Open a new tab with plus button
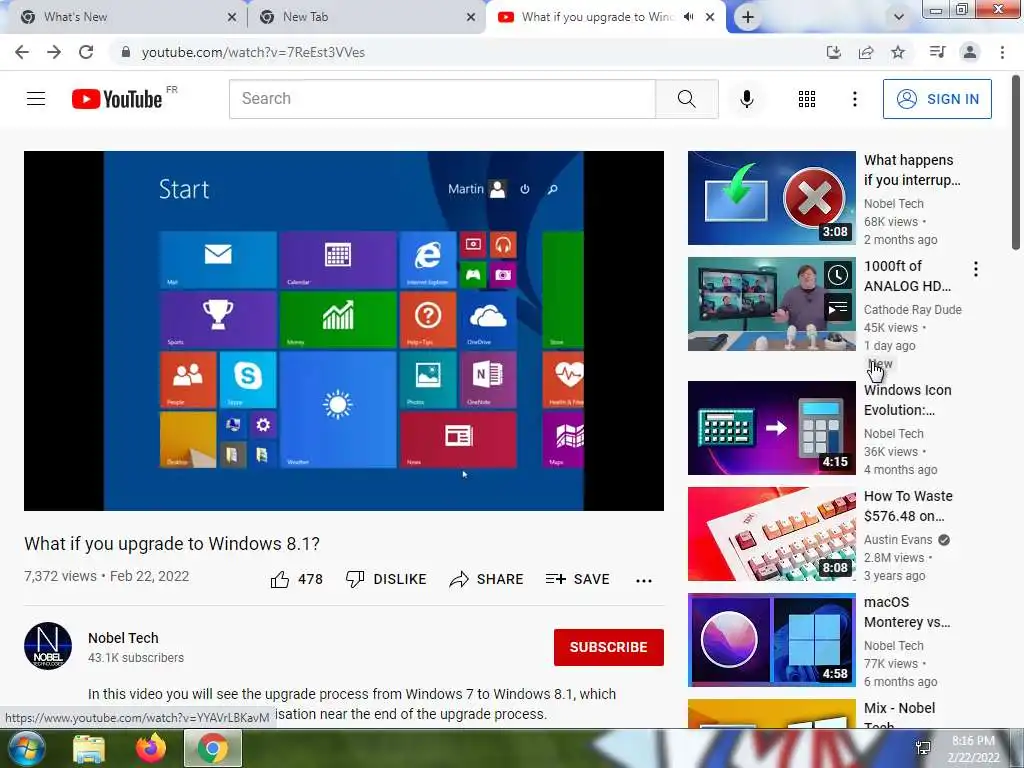 748,17
